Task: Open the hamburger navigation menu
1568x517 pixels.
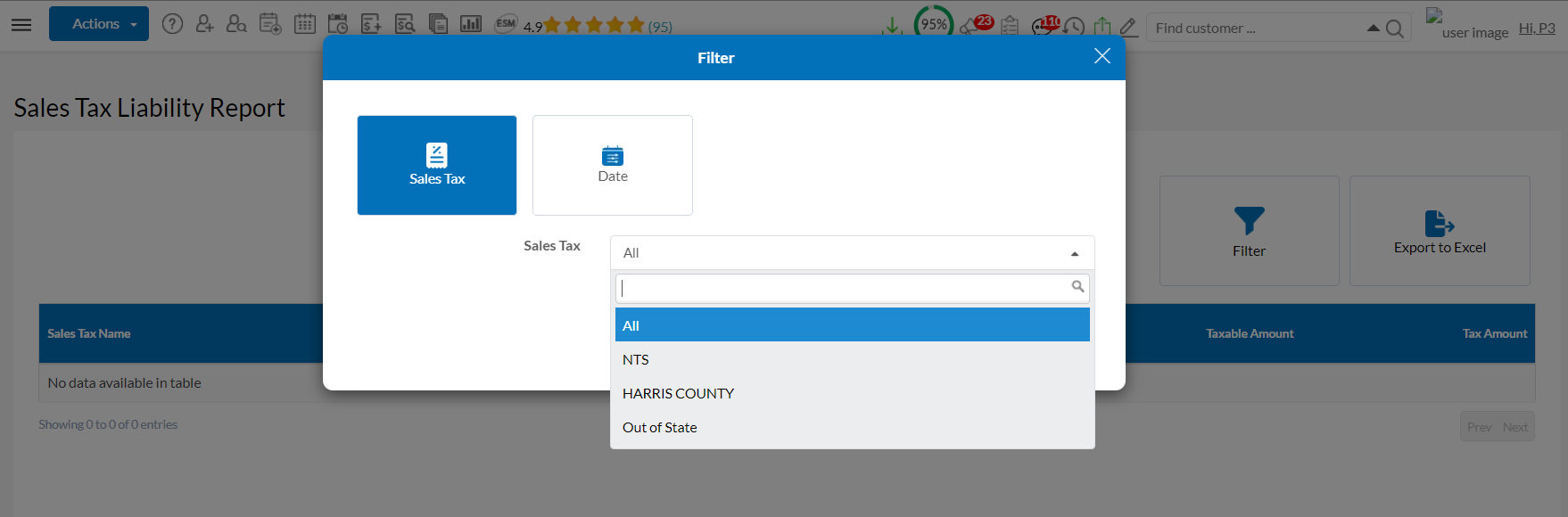Action: [21, 24]
